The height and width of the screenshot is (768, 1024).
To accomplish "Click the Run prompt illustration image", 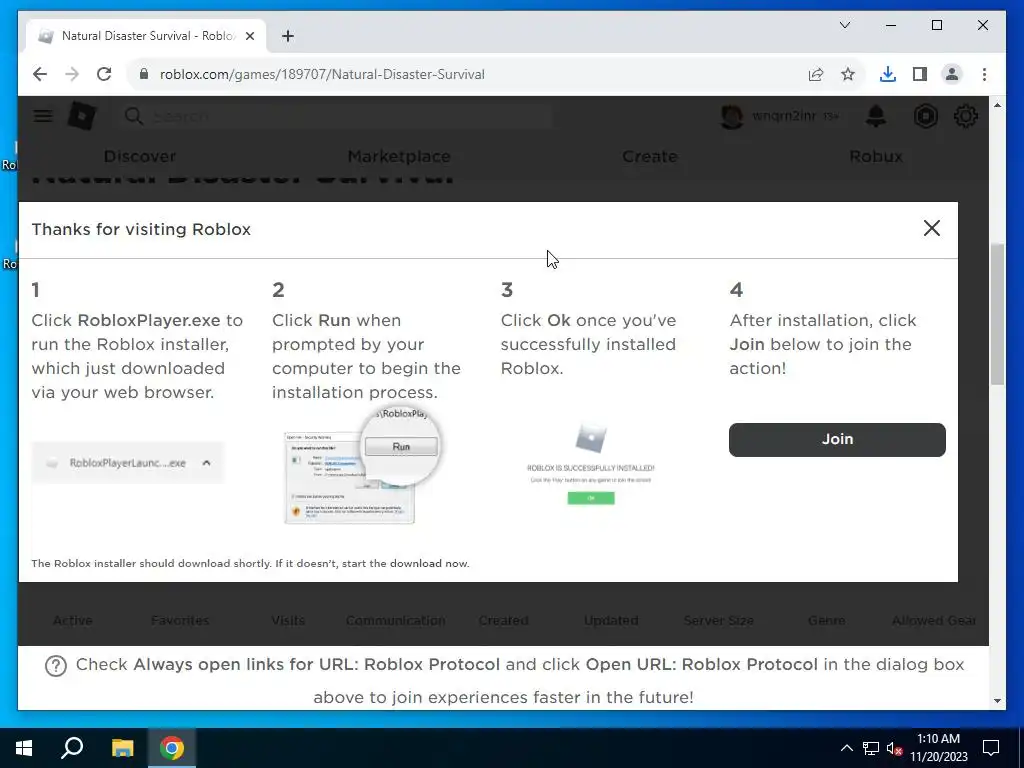I will [362, 466].
